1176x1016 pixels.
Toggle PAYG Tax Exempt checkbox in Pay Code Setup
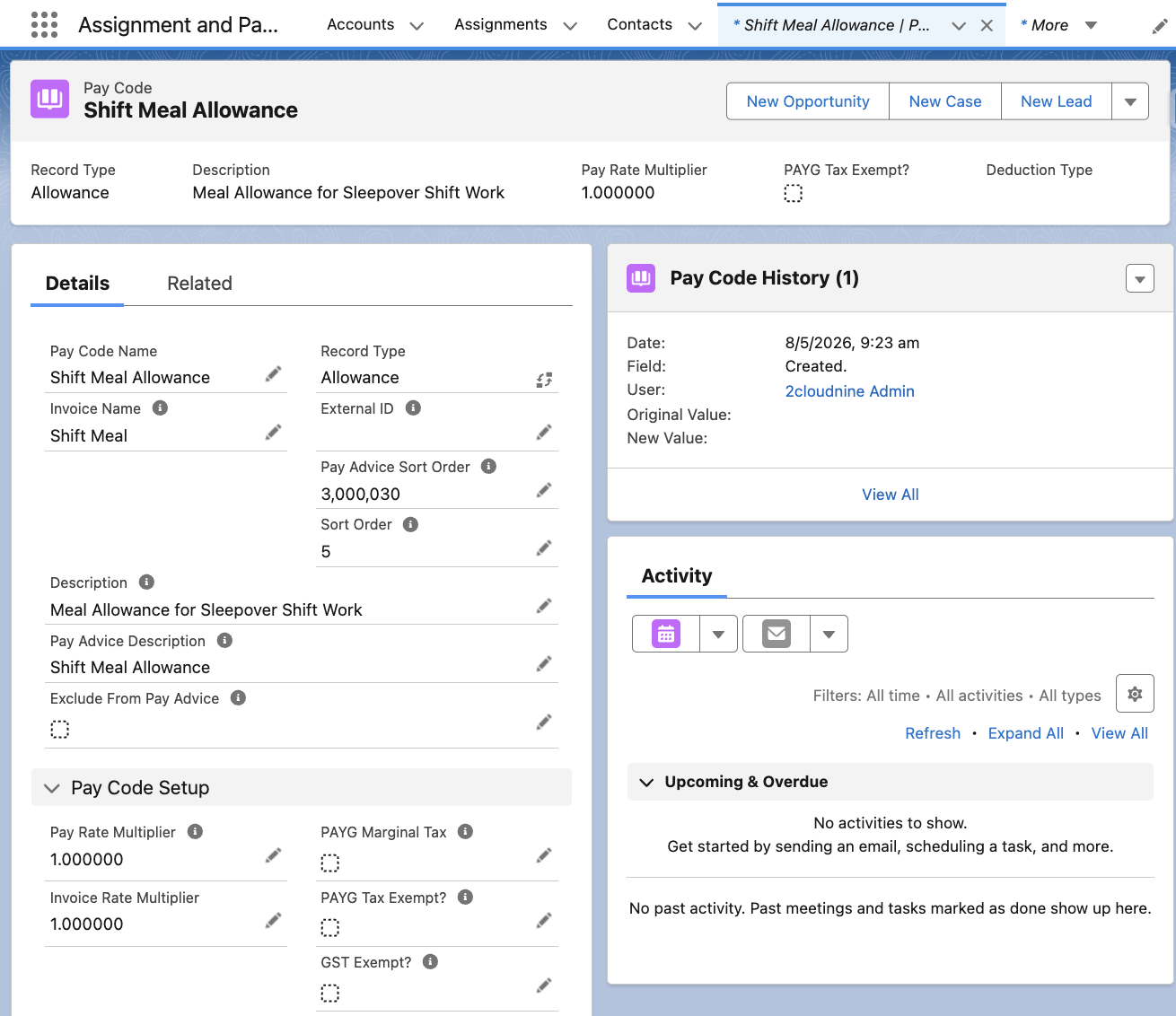(x=330, y=928)
